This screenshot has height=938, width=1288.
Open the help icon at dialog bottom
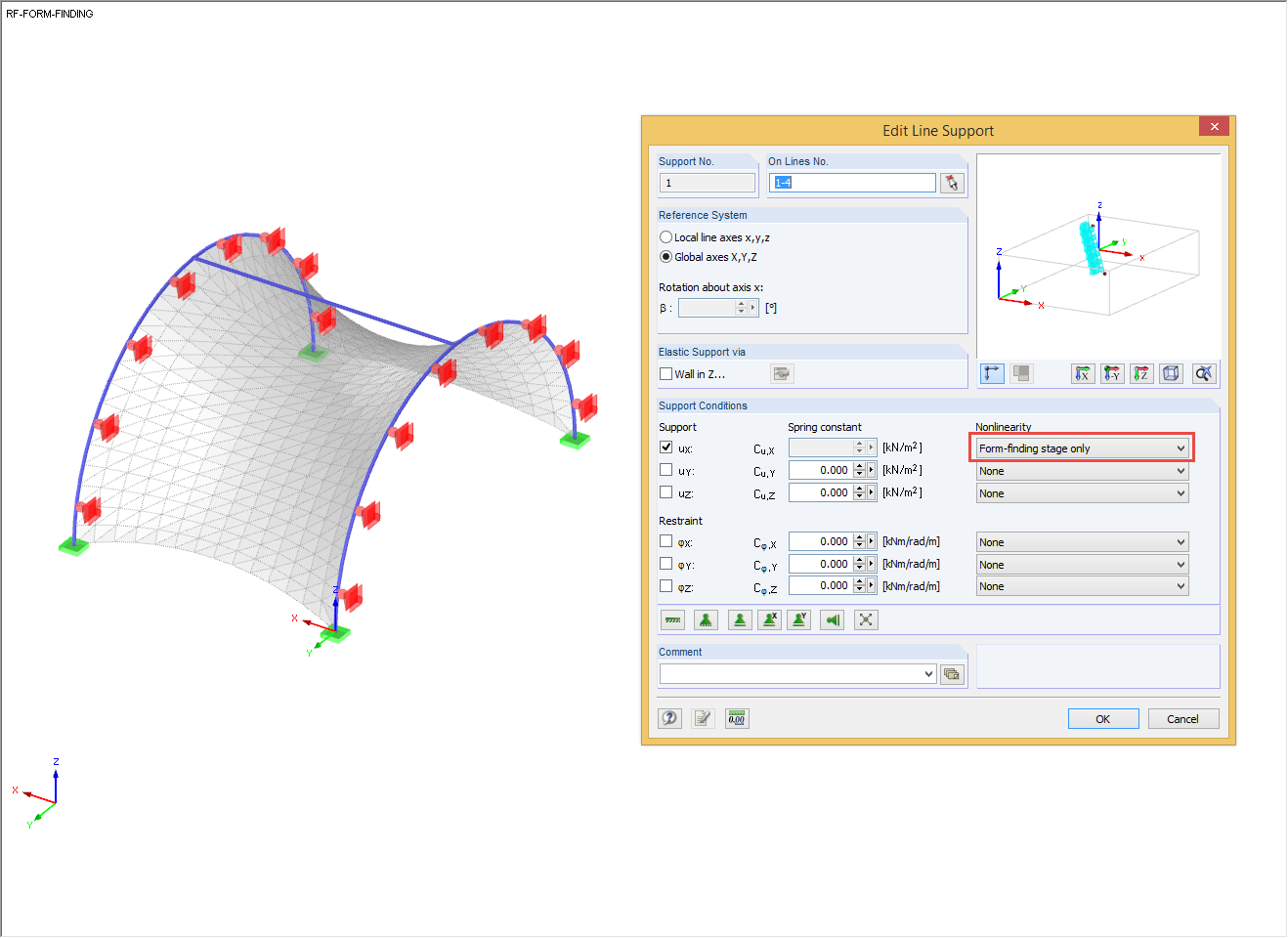coord(669,718)
